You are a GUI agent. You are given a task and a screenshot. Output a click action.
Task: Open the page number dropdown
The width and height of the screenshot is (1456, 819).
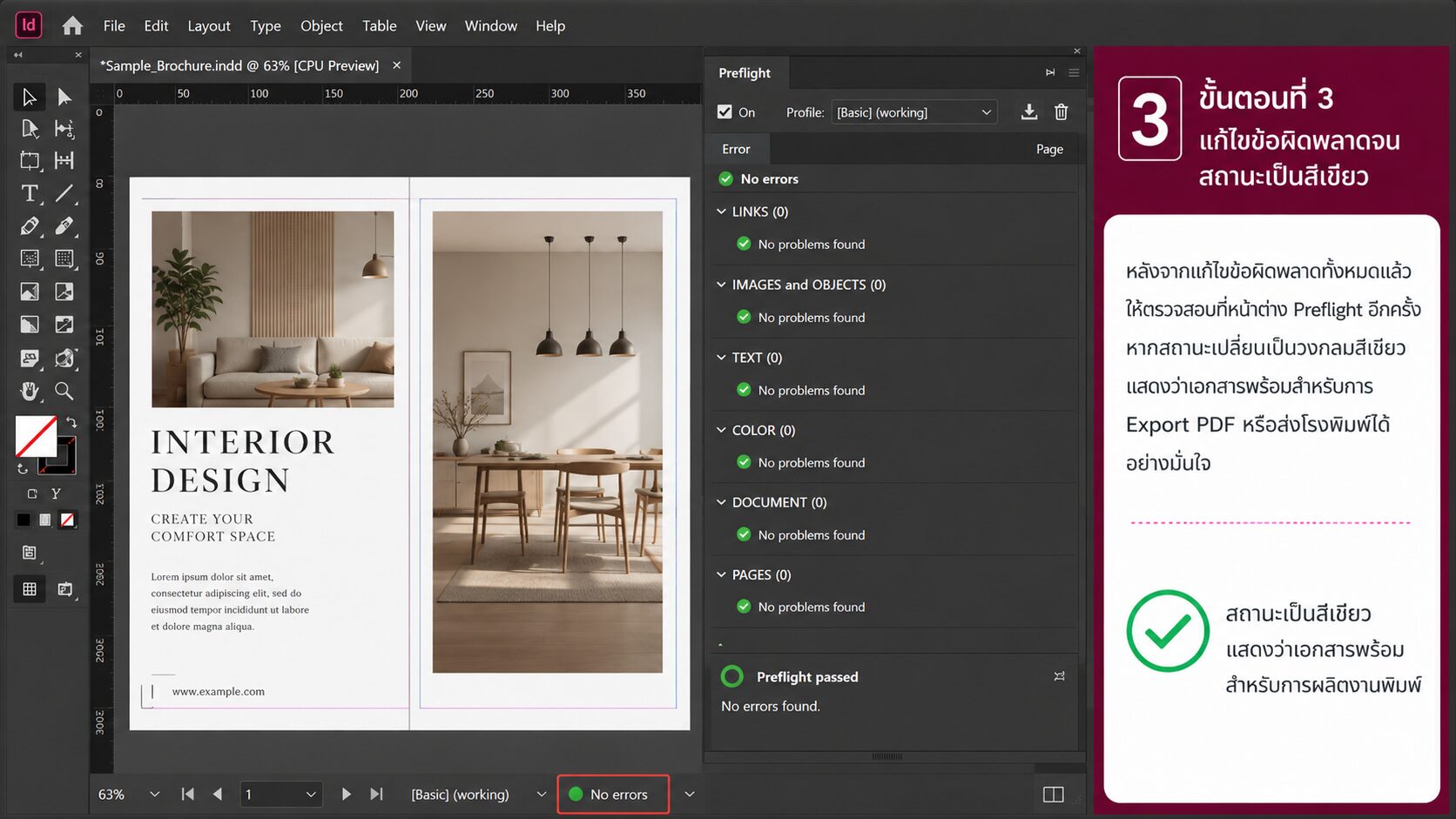(x=311, y=794)
